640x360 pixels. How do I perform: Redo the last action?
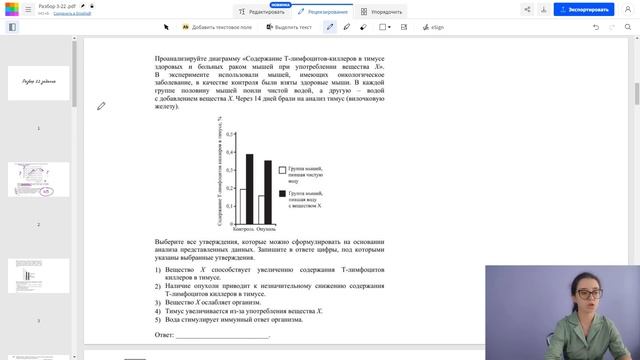pyautogui.click(x=612, y=27)
